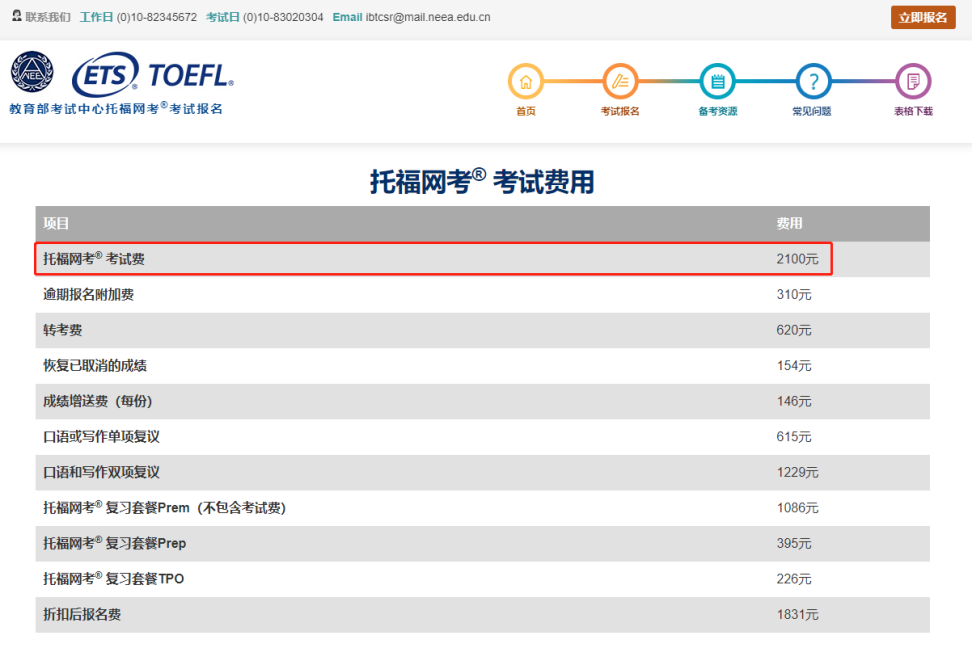Viewport: 972px width, 665px height.
Task: Click the 首页 home icon
Action: point(525,80)
